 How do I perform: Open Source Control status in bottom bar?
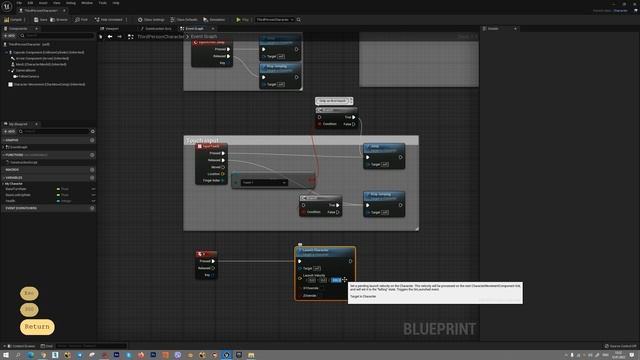click(620, 346)
